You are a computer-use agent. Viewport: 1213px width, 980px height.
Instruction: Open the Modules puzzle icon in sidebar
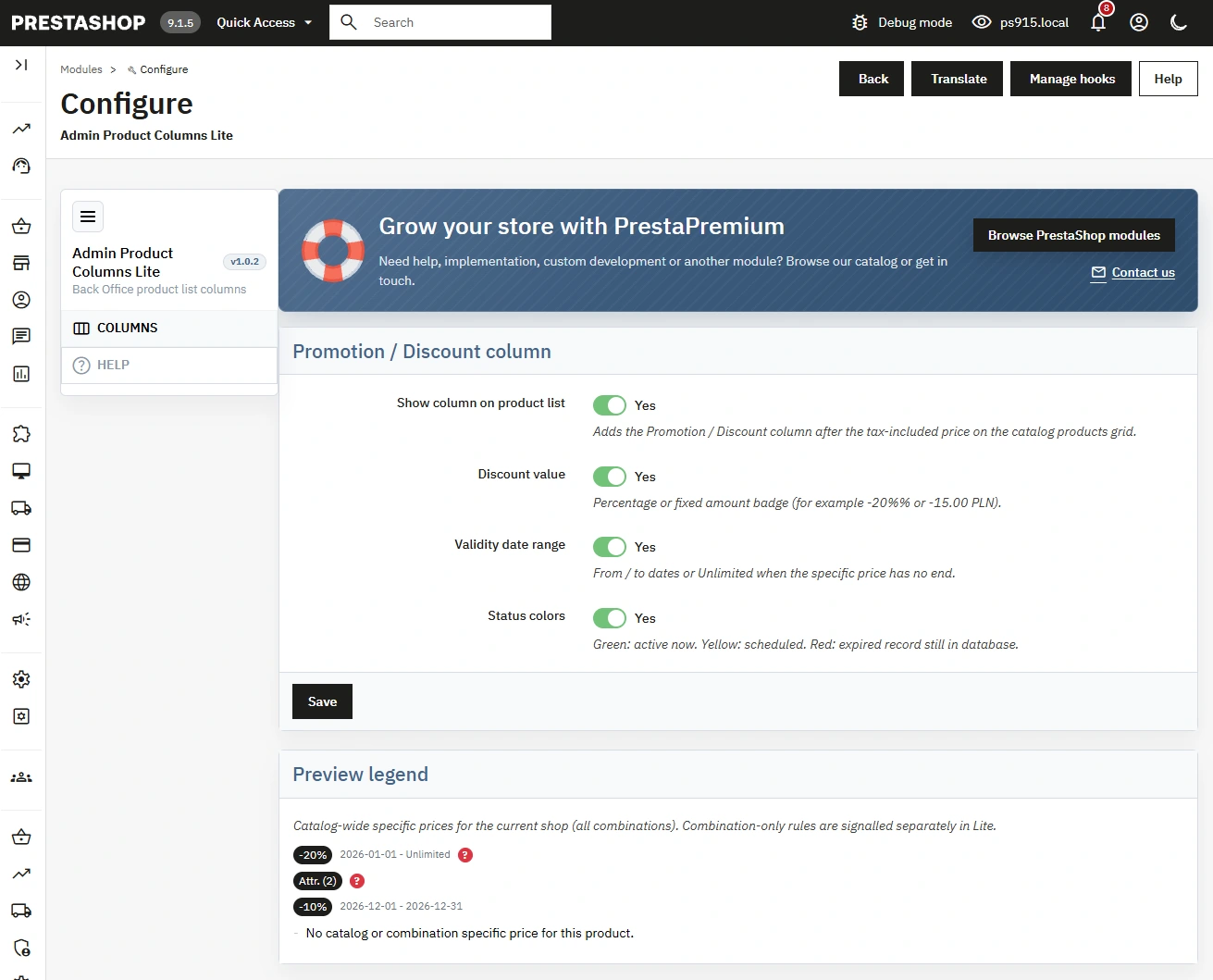21,434
